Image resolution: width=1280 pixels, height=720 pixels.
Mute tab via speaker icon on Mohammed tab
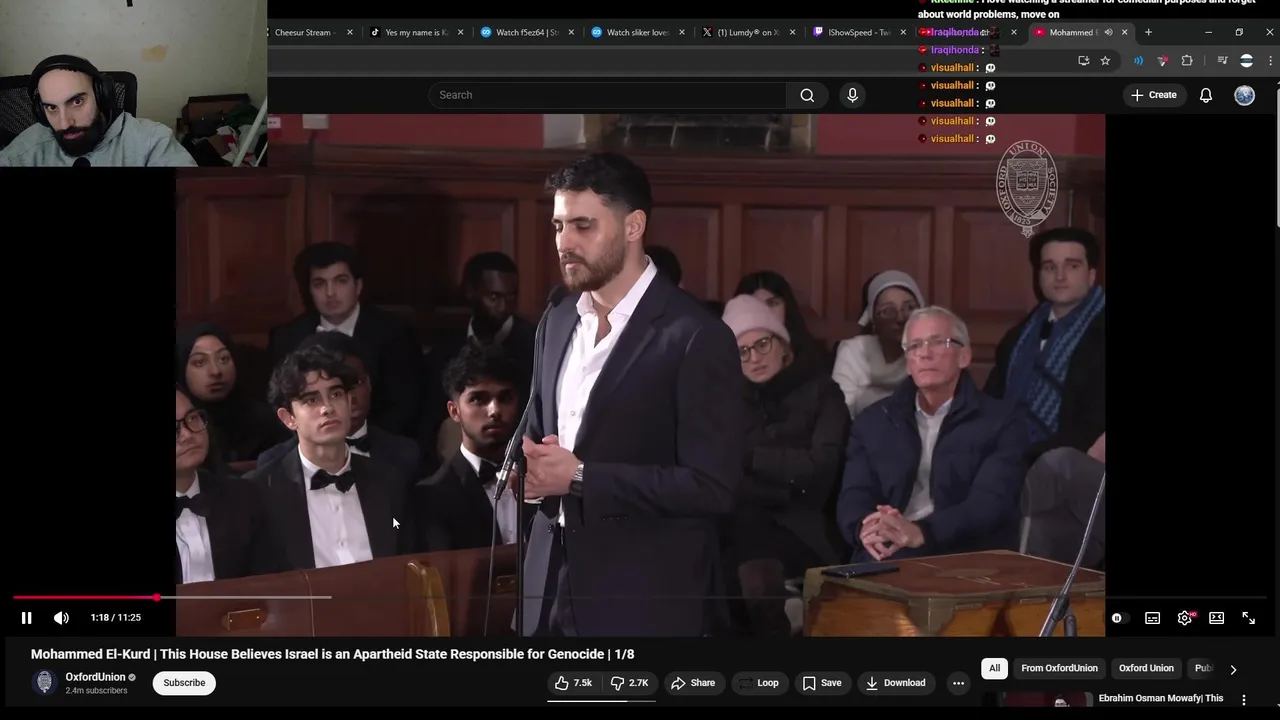click(1108, 32)
